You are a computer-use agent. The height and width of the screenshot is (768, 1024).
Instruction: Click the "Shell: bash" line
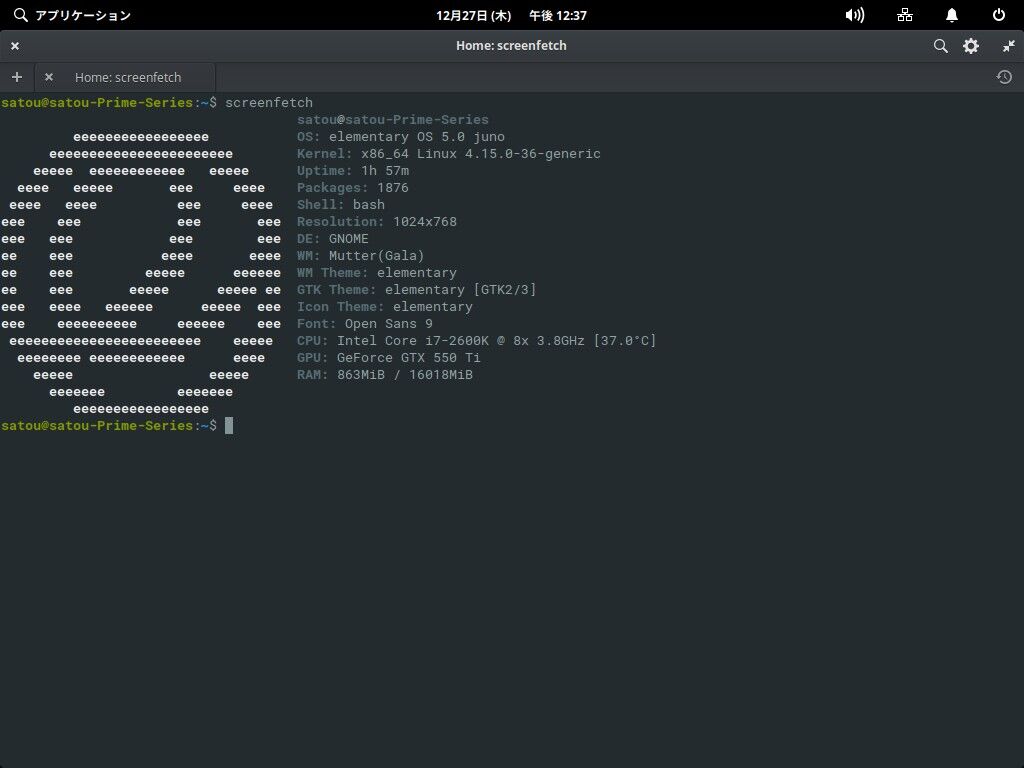coord(341,204)
